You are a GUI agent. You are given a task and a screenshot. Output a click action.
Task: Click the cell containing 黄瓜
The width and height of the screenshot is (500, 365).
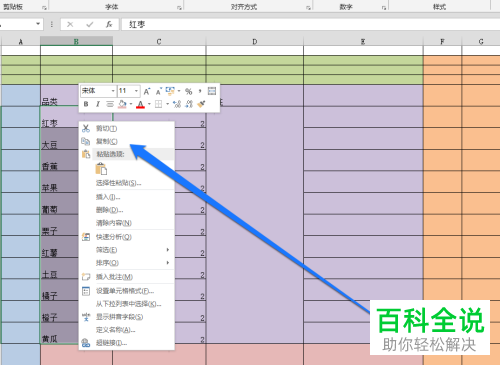(59, 333)
